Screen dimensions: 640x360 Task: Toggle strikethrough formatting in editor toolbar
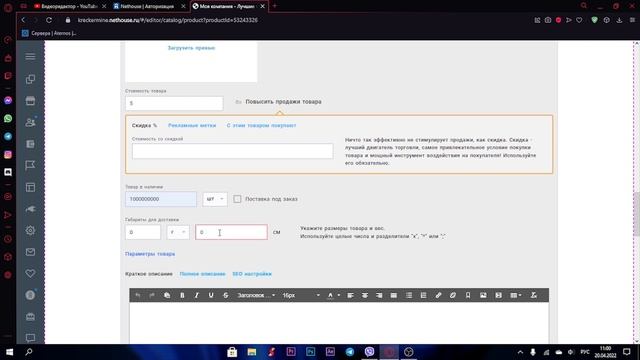point(225,295)
